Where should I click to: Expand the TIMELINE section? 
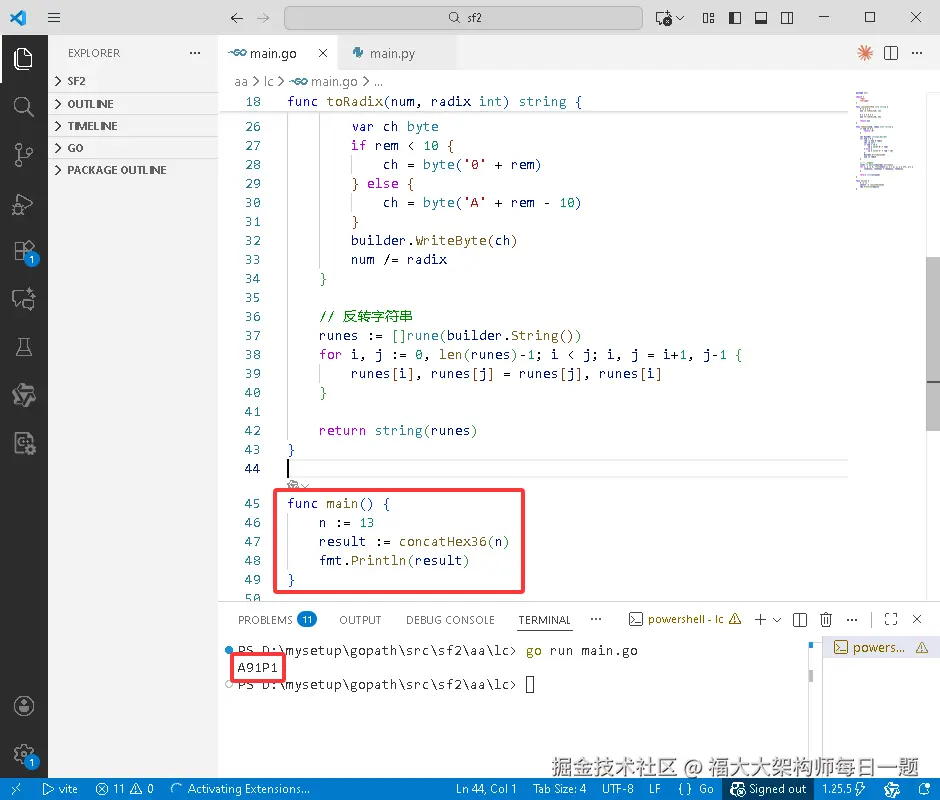[x=133, y=126]
